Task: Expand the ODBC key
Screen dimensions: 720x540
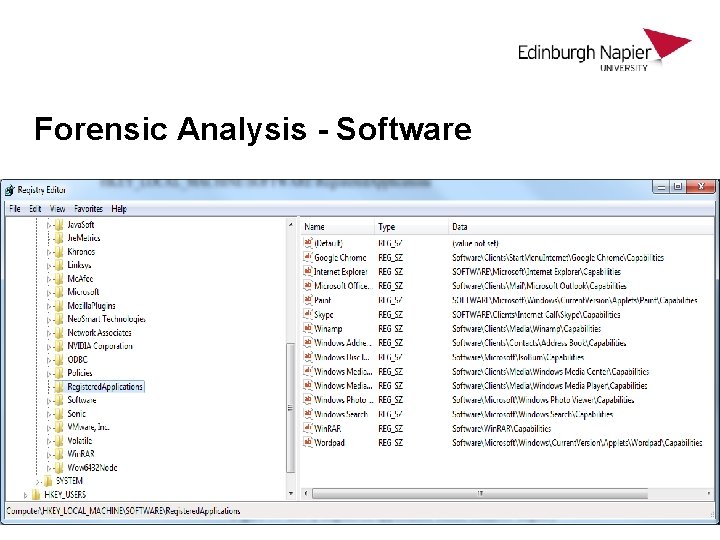Action: [x=49, y=360]
